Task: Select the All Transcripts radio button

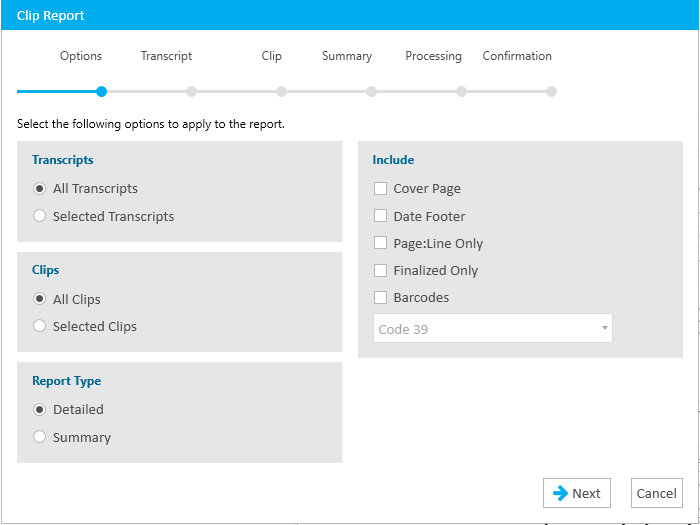Action: tap(39, 188)
